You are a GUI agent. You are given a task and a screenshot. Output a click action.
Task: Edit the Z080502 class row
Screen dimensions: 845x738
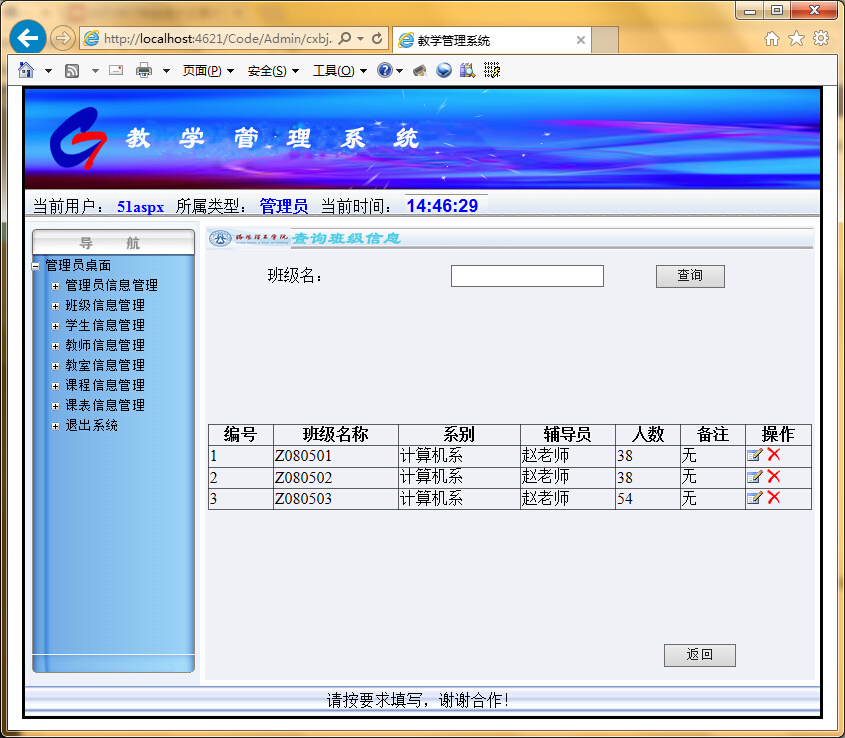(754, 477)
